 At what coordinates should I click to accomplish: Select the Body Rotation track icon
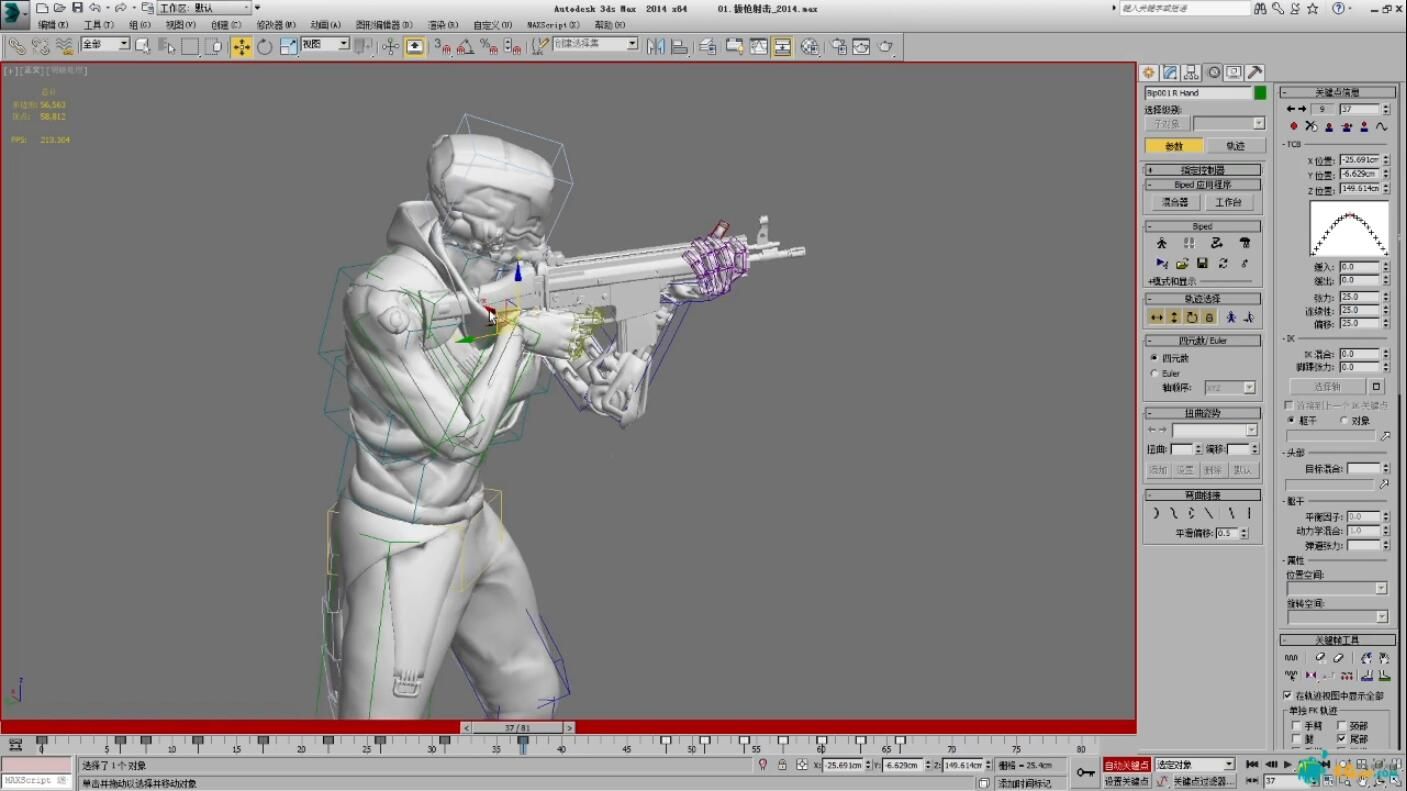coord(1191,317)
